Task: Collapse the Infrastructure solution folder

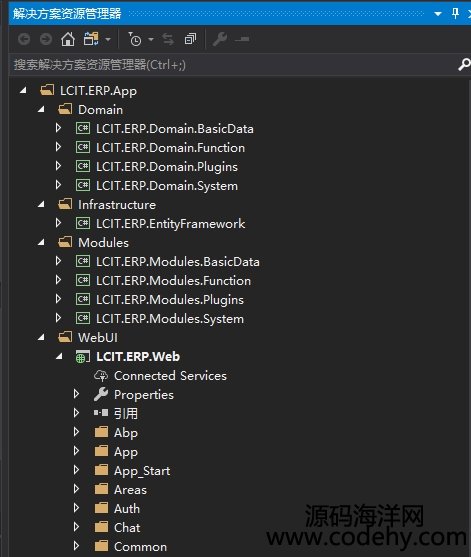Action: click(x=41, y=204)
